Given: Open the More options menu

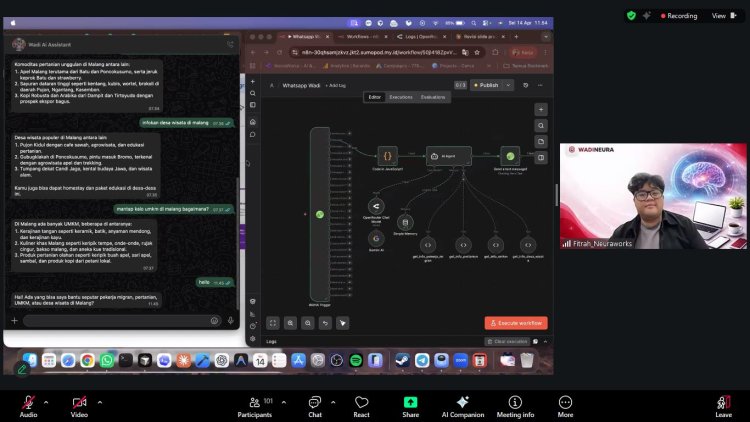Looking at the screenshot, I should point(565,403).
